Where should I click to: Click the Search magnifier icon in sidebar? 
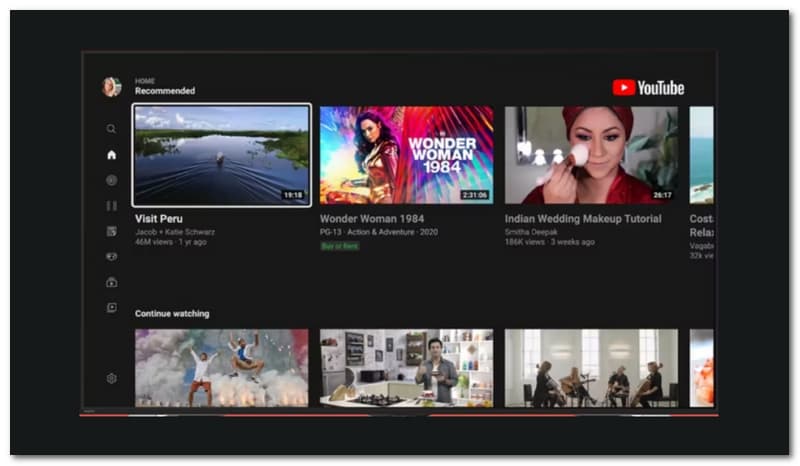click(111, 129)
